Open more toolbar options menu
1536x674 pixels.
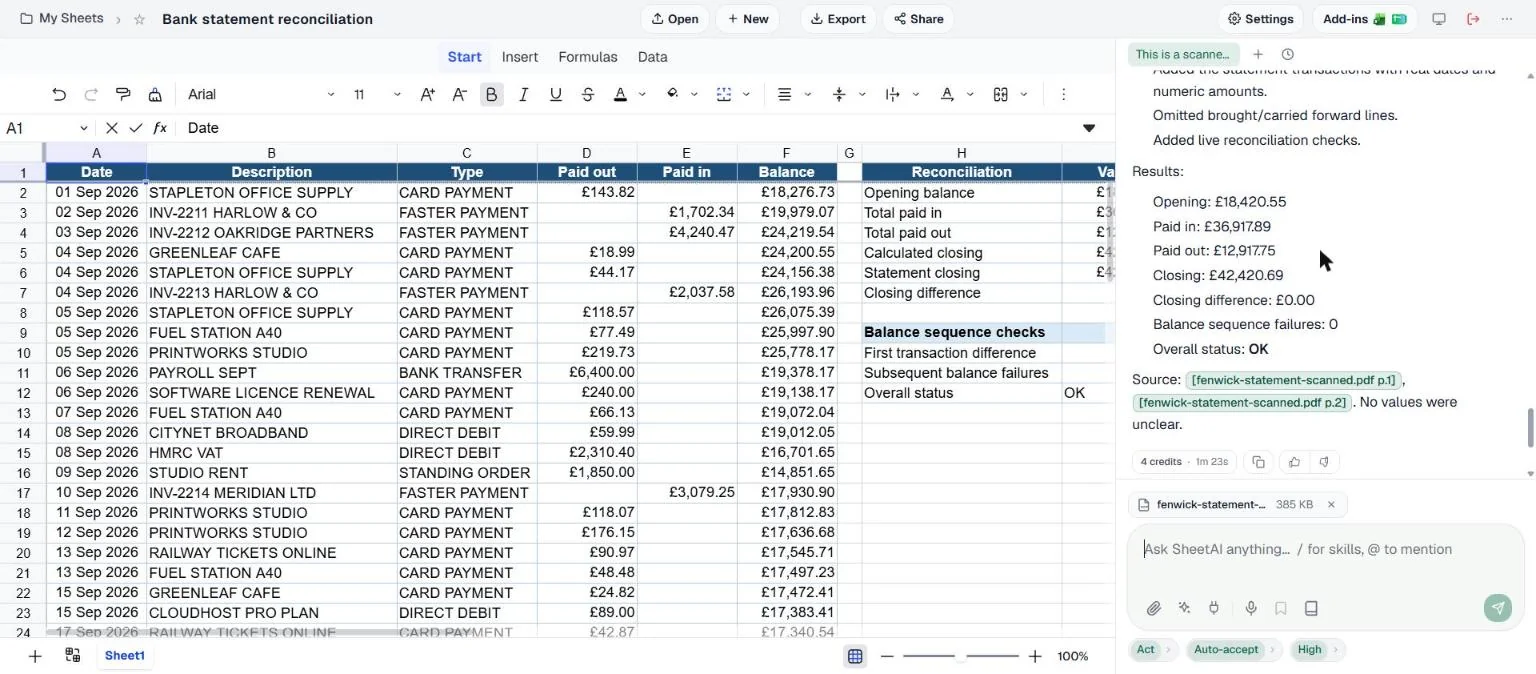coord(1063,94)
